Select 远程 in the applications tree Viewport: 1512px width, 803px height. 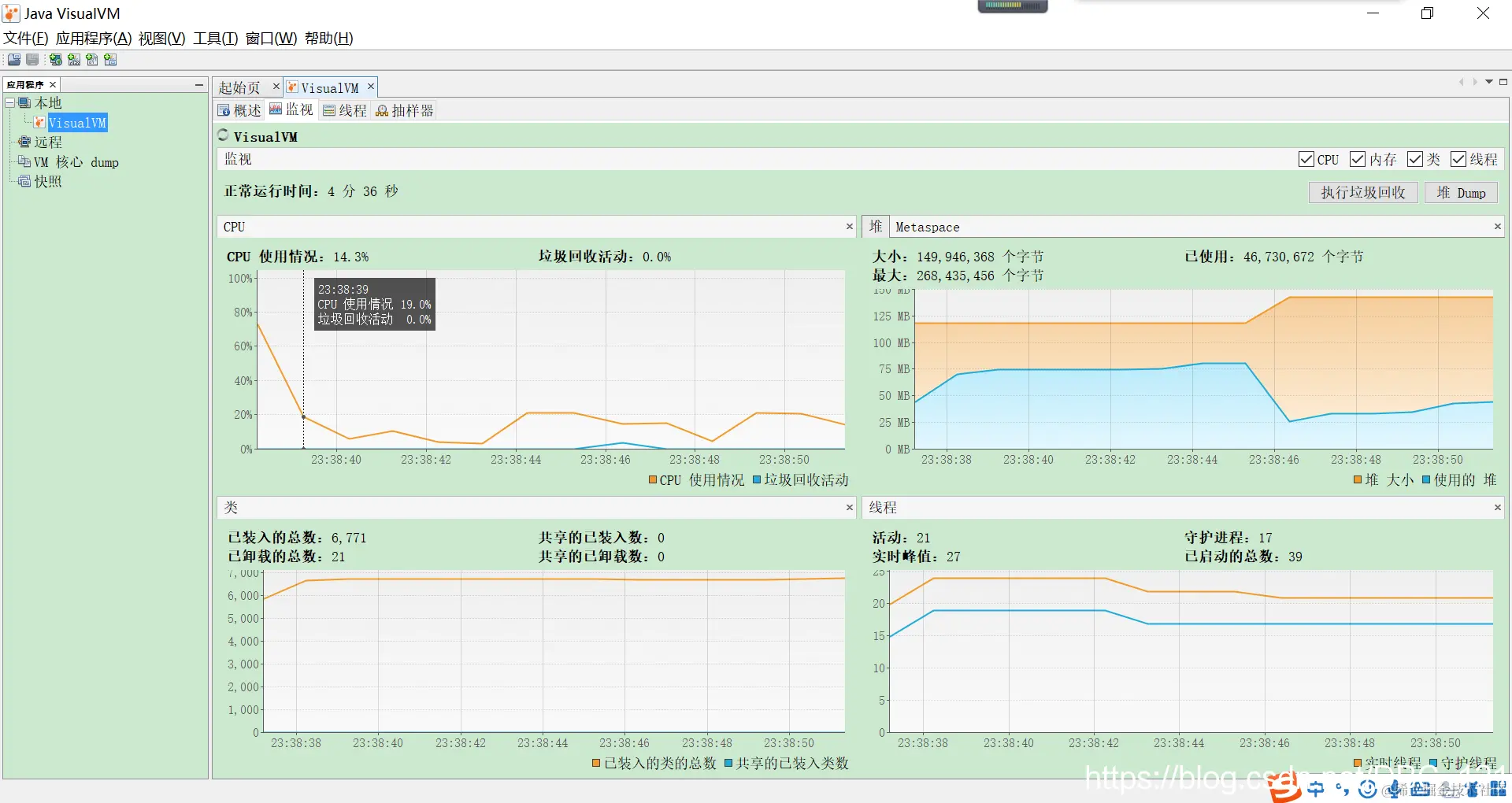click(x=48, y=142)
